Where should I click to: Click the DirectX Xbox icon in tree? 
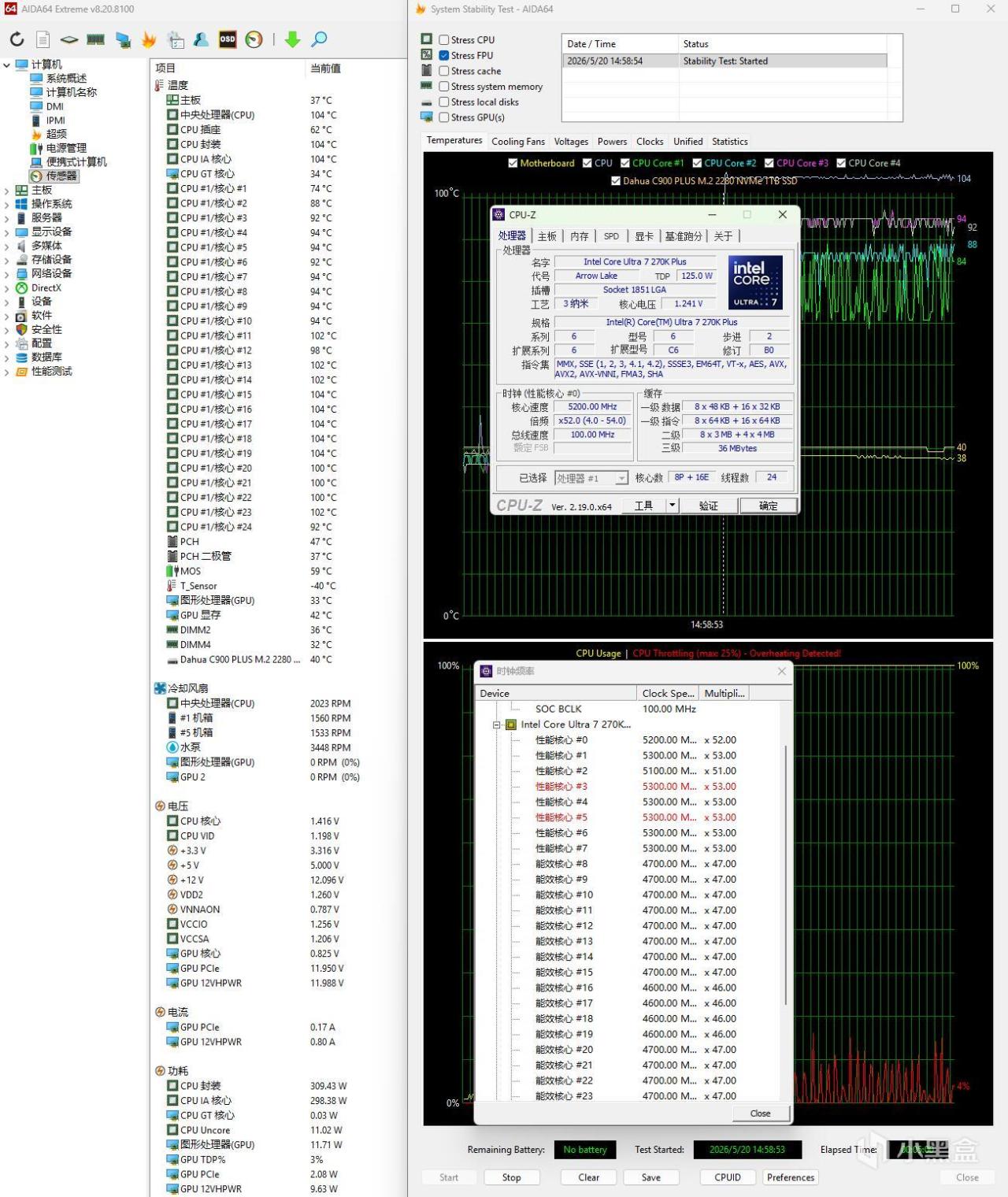[22, 287]
